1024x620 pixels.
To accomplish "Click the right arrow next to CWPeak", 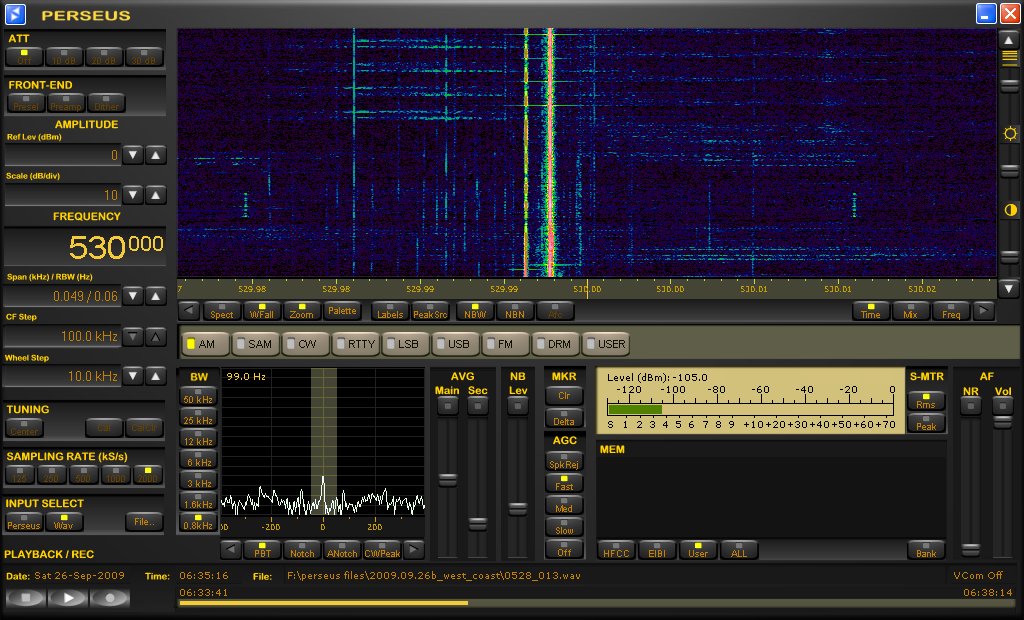I will click(413, 550).
